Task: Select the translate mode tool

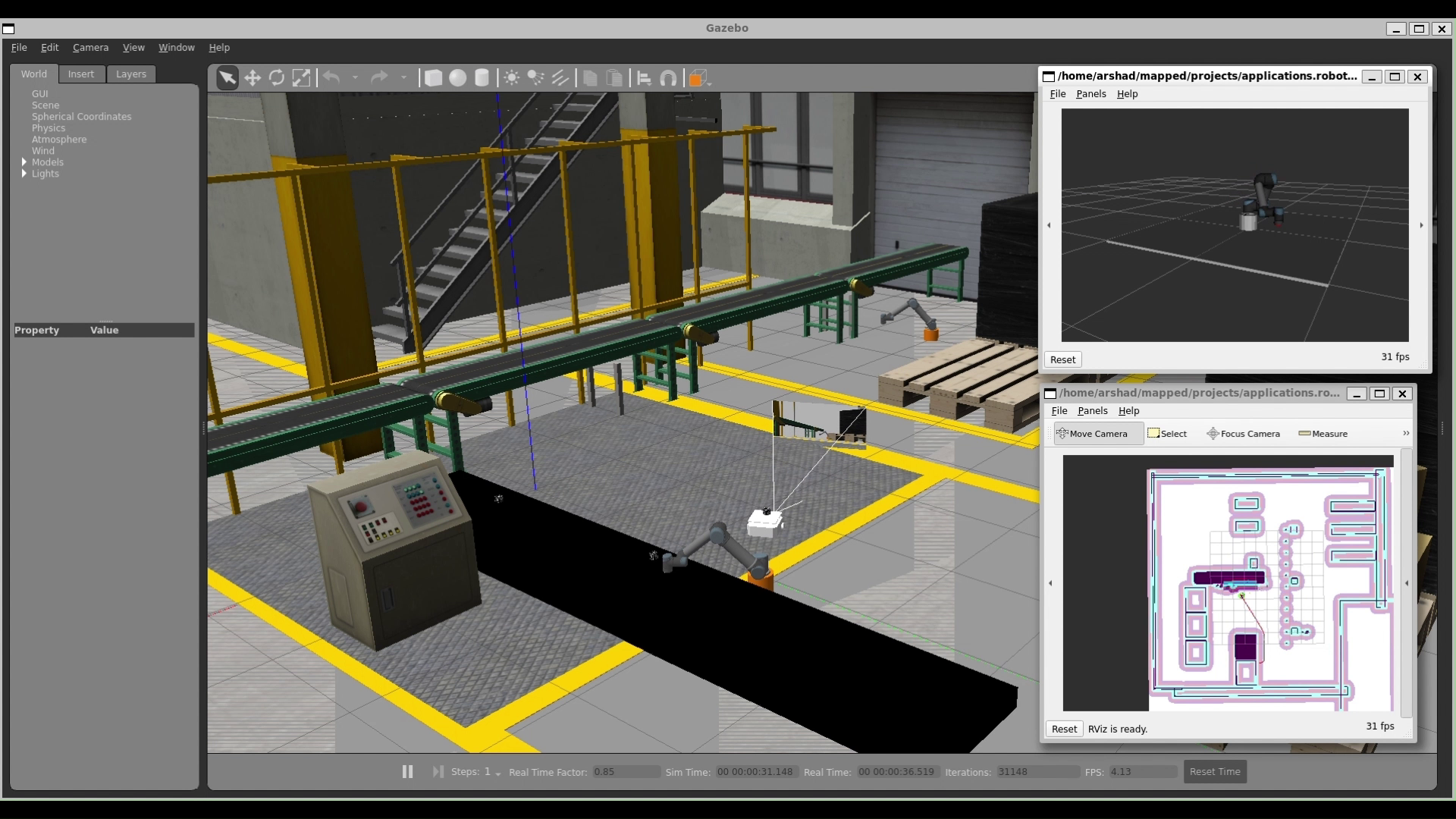Action: click(253, 78)
